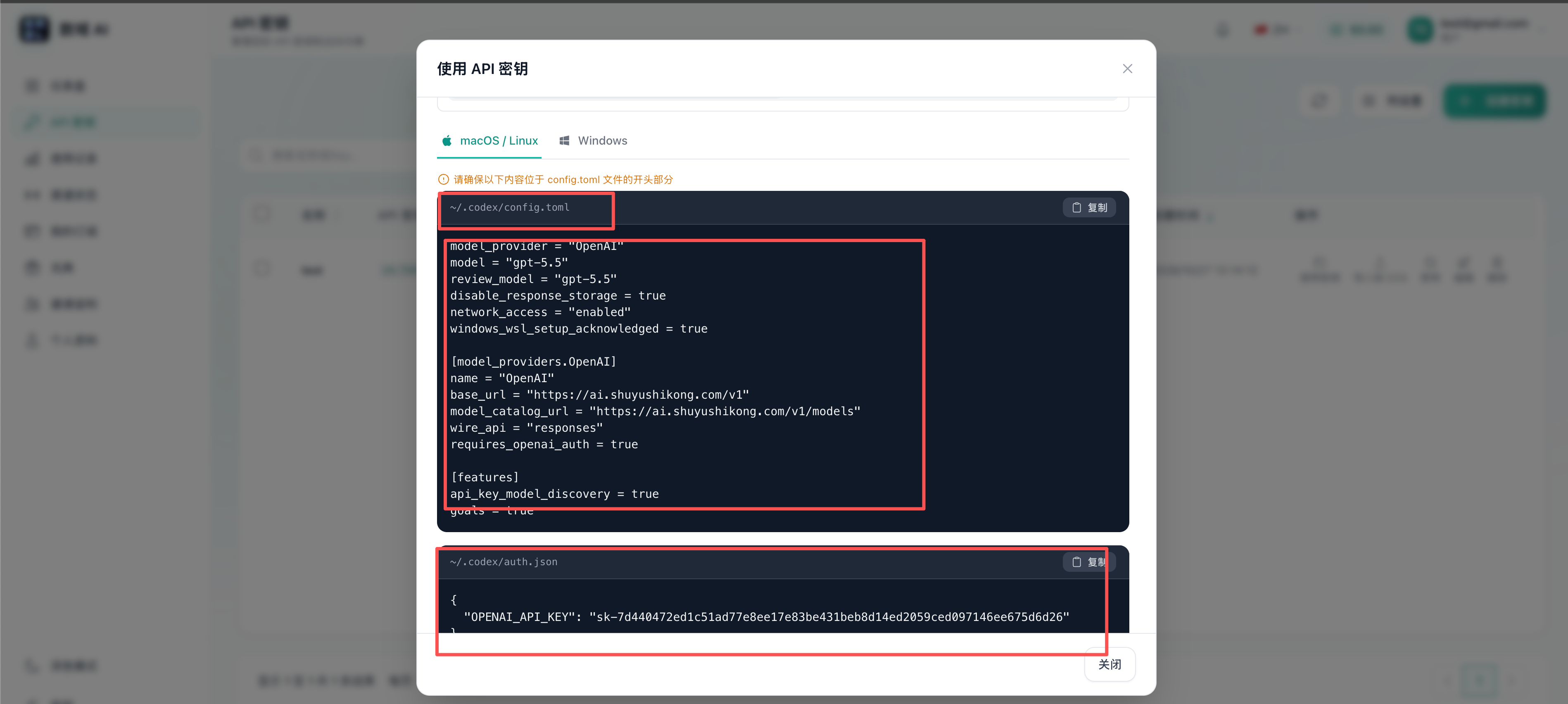Tick the header checkbox in the background table
The height and width of the screenshot is (704, 1568).
point(262,214)
